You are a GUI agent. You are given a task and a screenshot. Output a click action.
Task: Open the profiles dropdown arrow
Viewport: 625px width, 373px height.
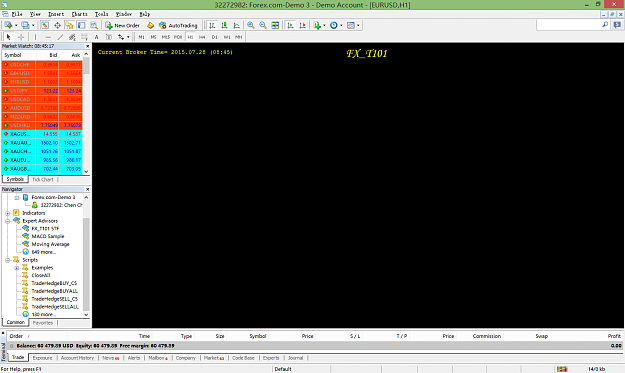33,25
